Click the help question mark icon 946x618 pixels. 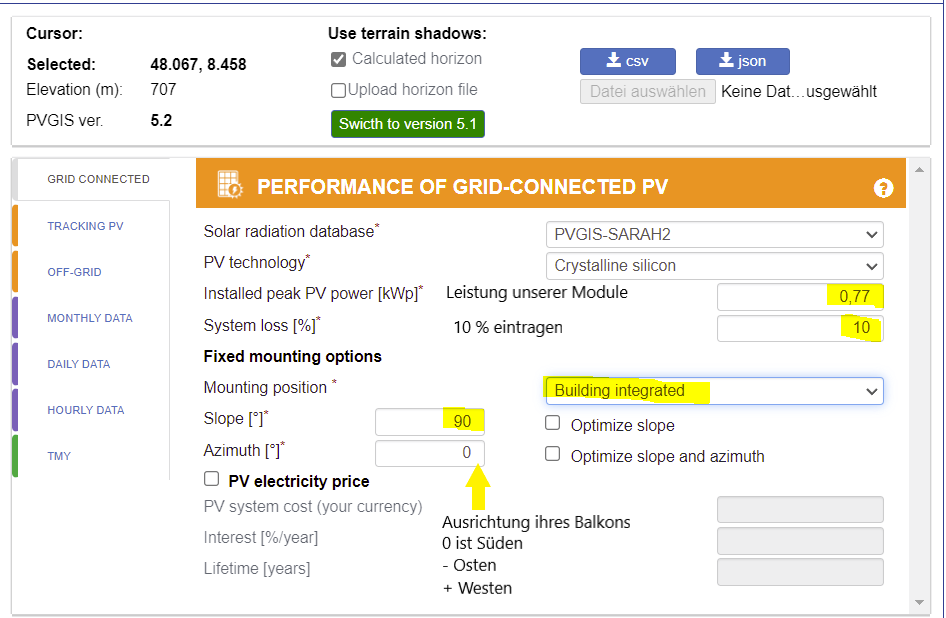point(883,188)
